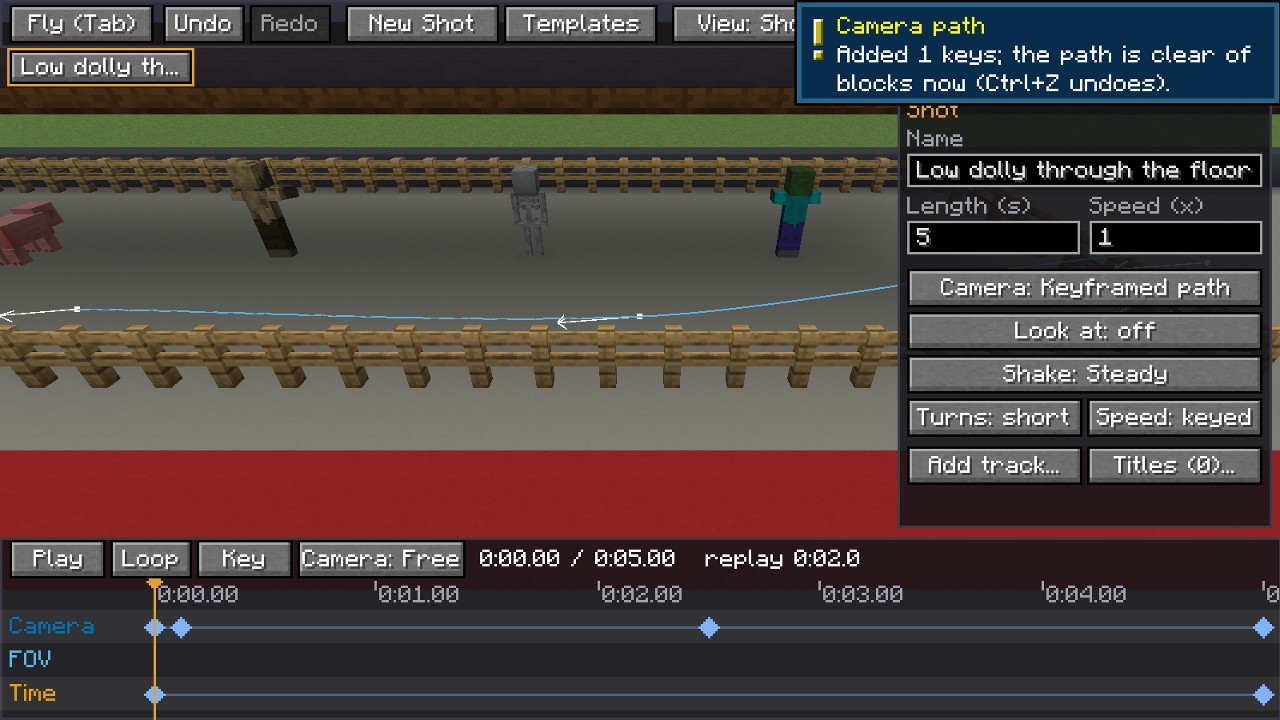1280x720 pixels.
Task: Select the Time track label
Action: (32, 693)
